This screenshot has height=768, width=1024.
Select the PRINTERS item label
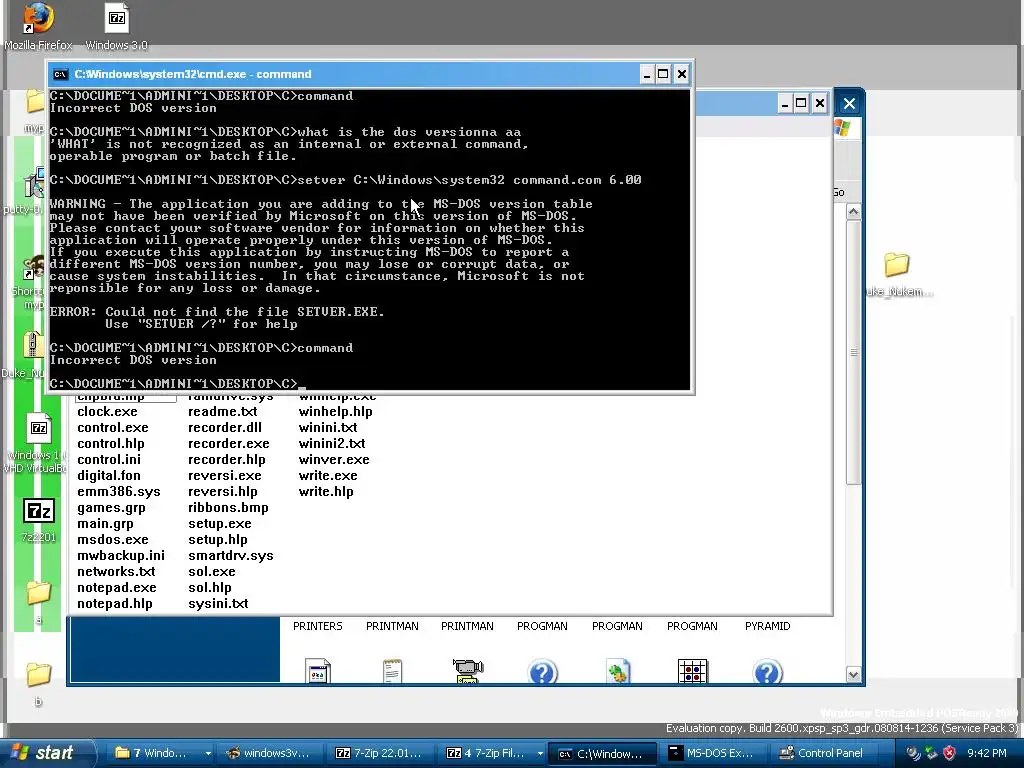point(317,626)
